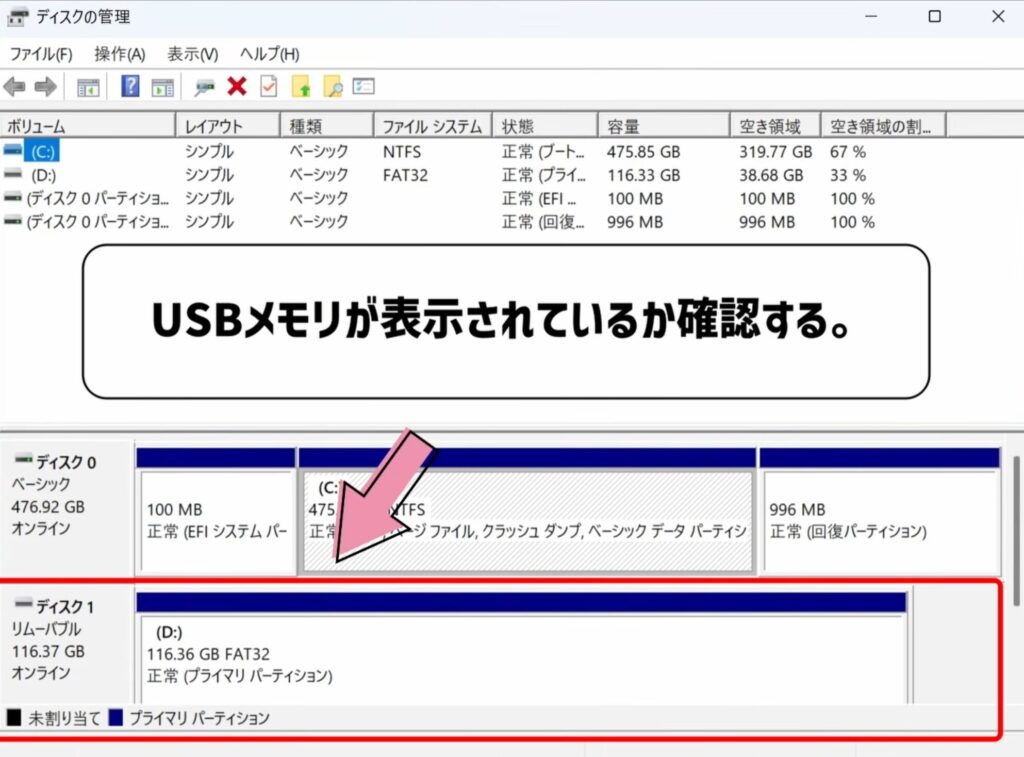Click the Back navigation arrow icon
Image resolution: width=1024 pixels, height=757 pixels.
(14, 87)
